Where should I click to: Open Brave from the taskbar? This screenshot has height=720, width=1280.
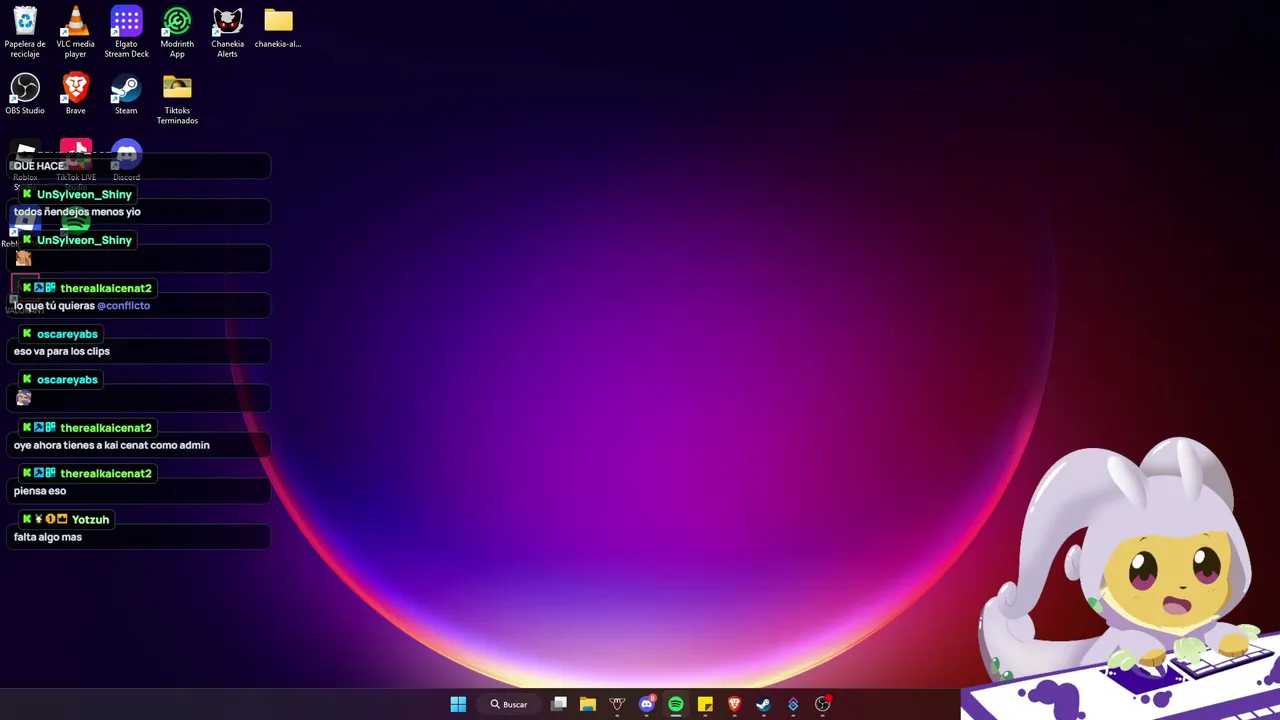coord(734,704)
